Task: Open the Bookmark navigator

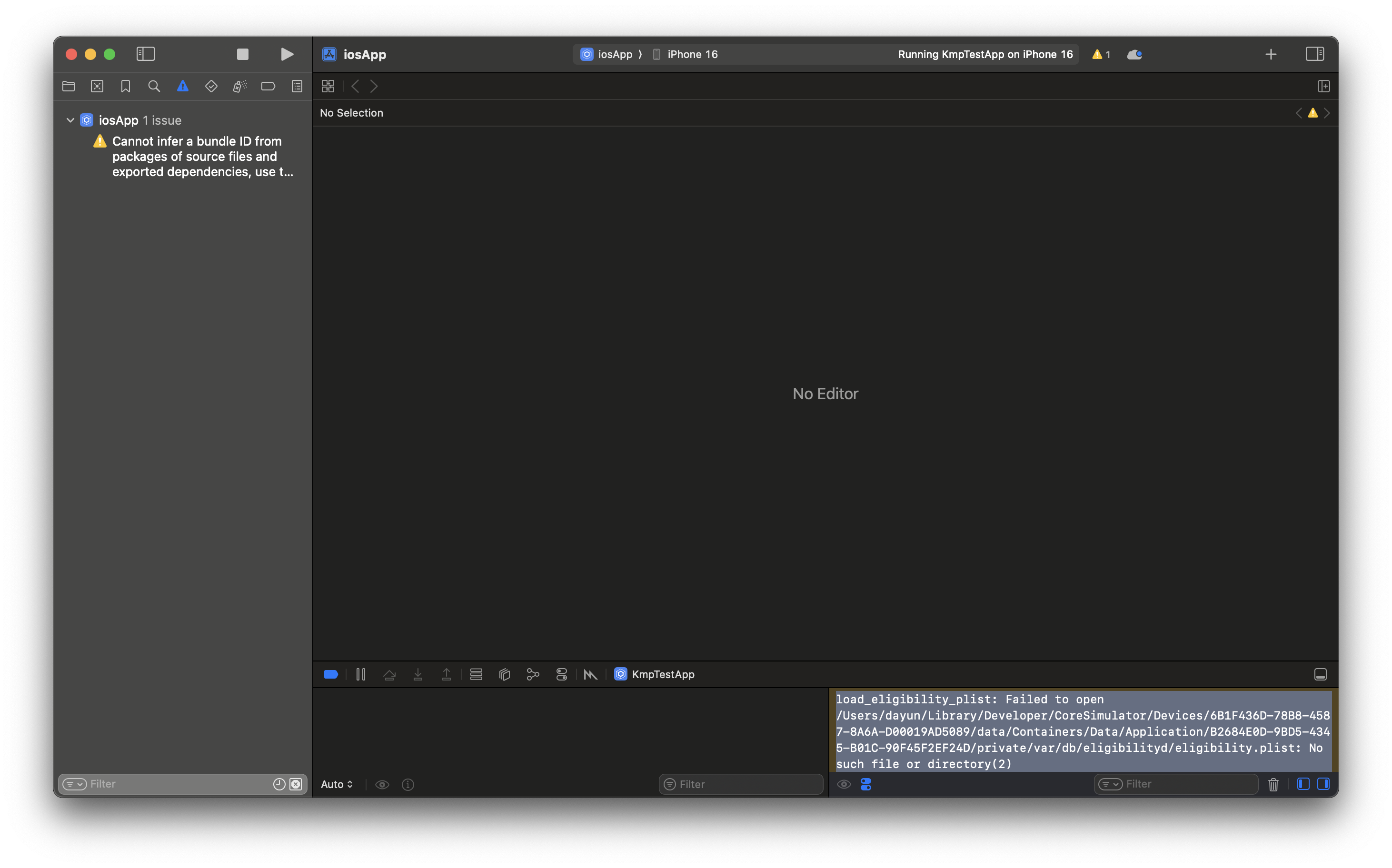Action: [x=125, y=86]
